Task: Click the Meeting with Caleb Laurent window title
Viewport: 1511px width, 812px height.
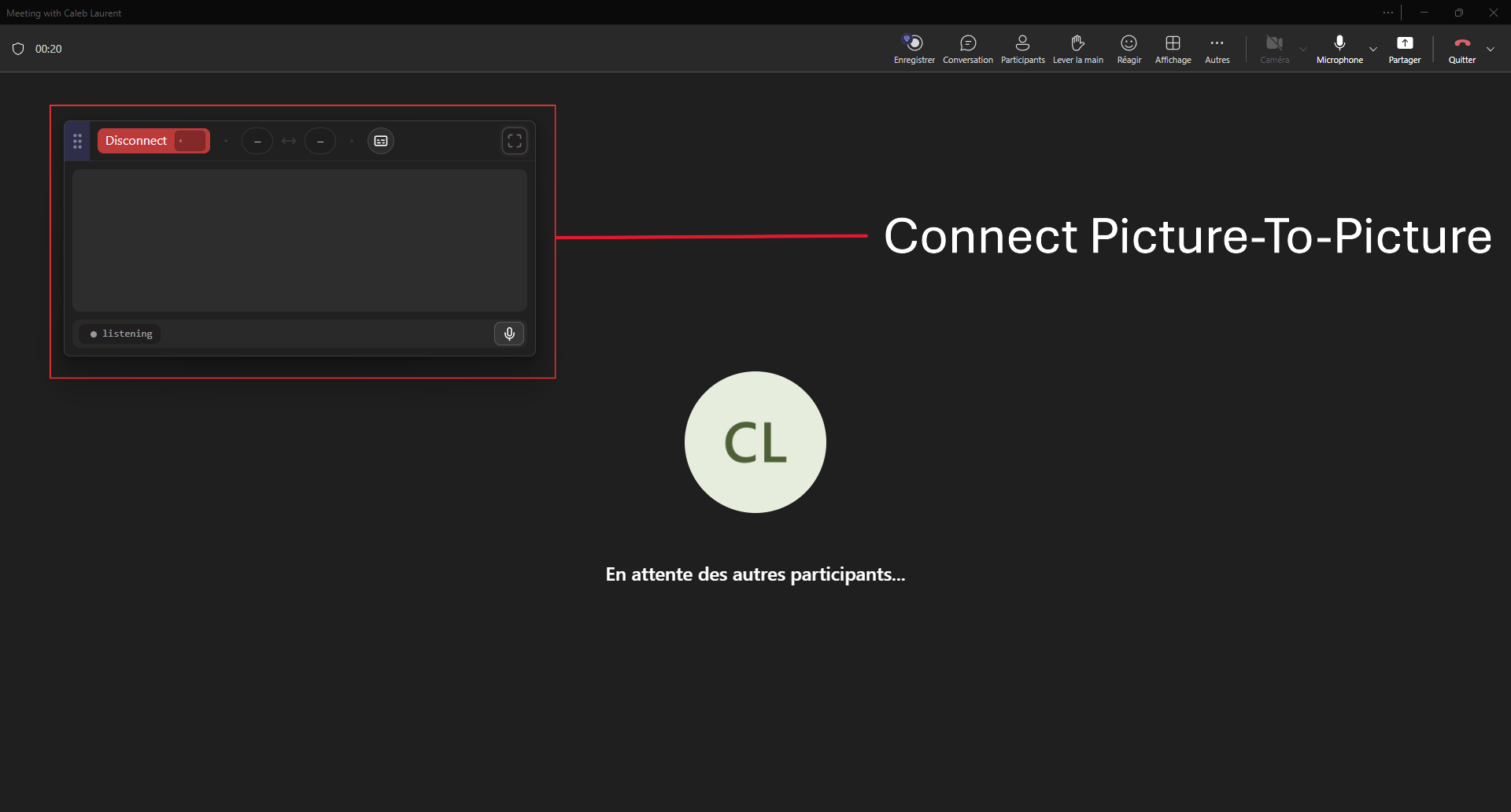Action: (64, 13)
